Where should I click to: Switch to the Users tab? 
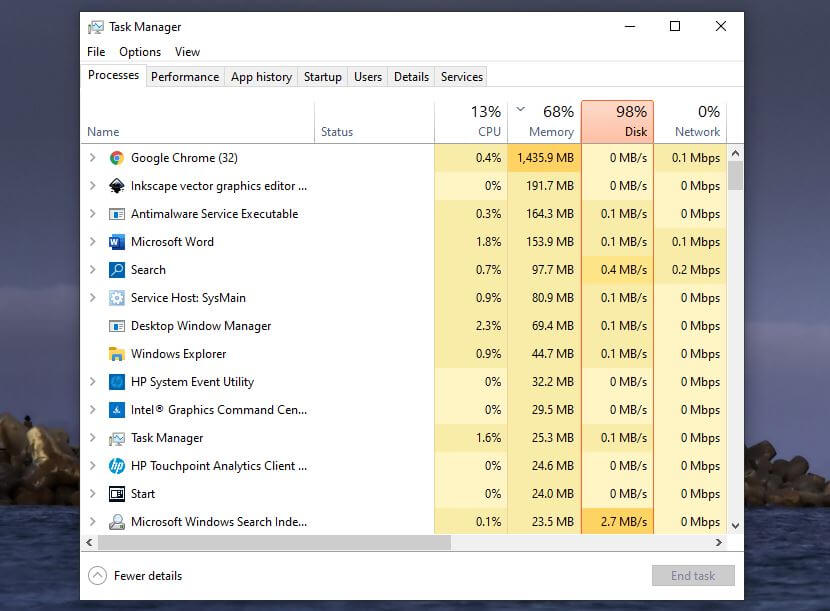coord(368,77)
